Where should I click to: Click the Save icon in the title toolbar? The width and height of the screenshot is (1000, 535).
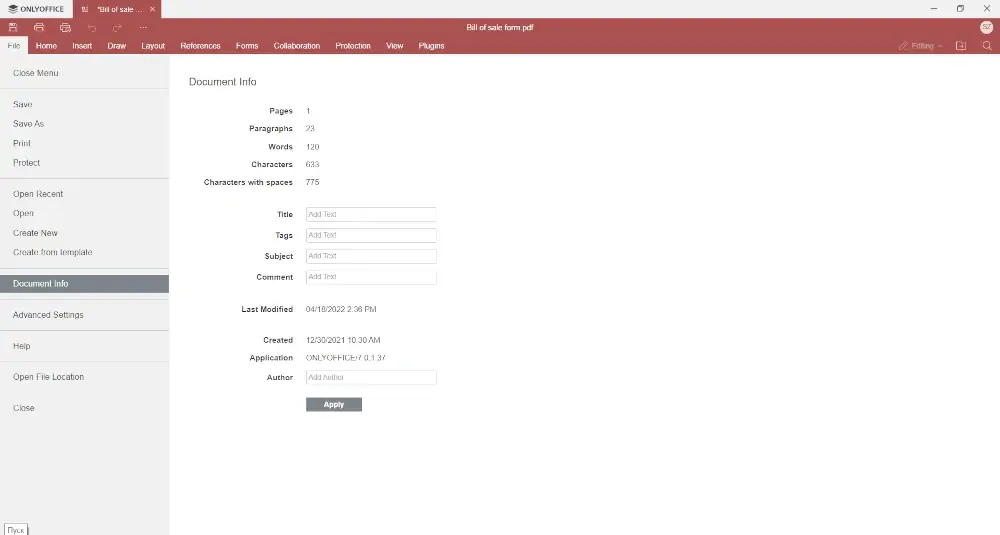coord(13,28)
